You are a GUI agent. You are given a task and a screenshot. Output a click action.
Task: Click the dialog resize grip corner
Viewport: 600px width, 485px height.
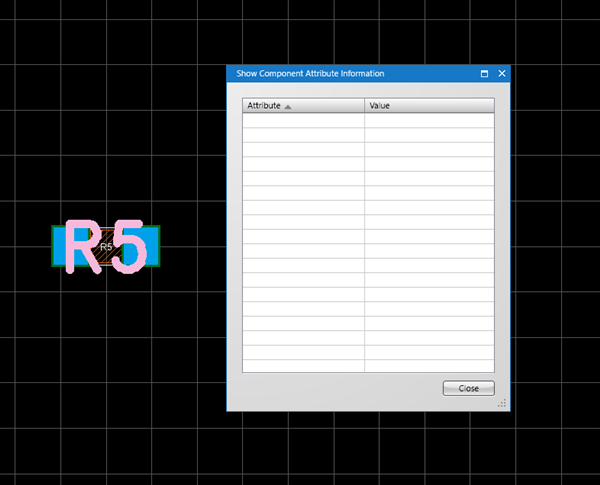pos(502,404)
